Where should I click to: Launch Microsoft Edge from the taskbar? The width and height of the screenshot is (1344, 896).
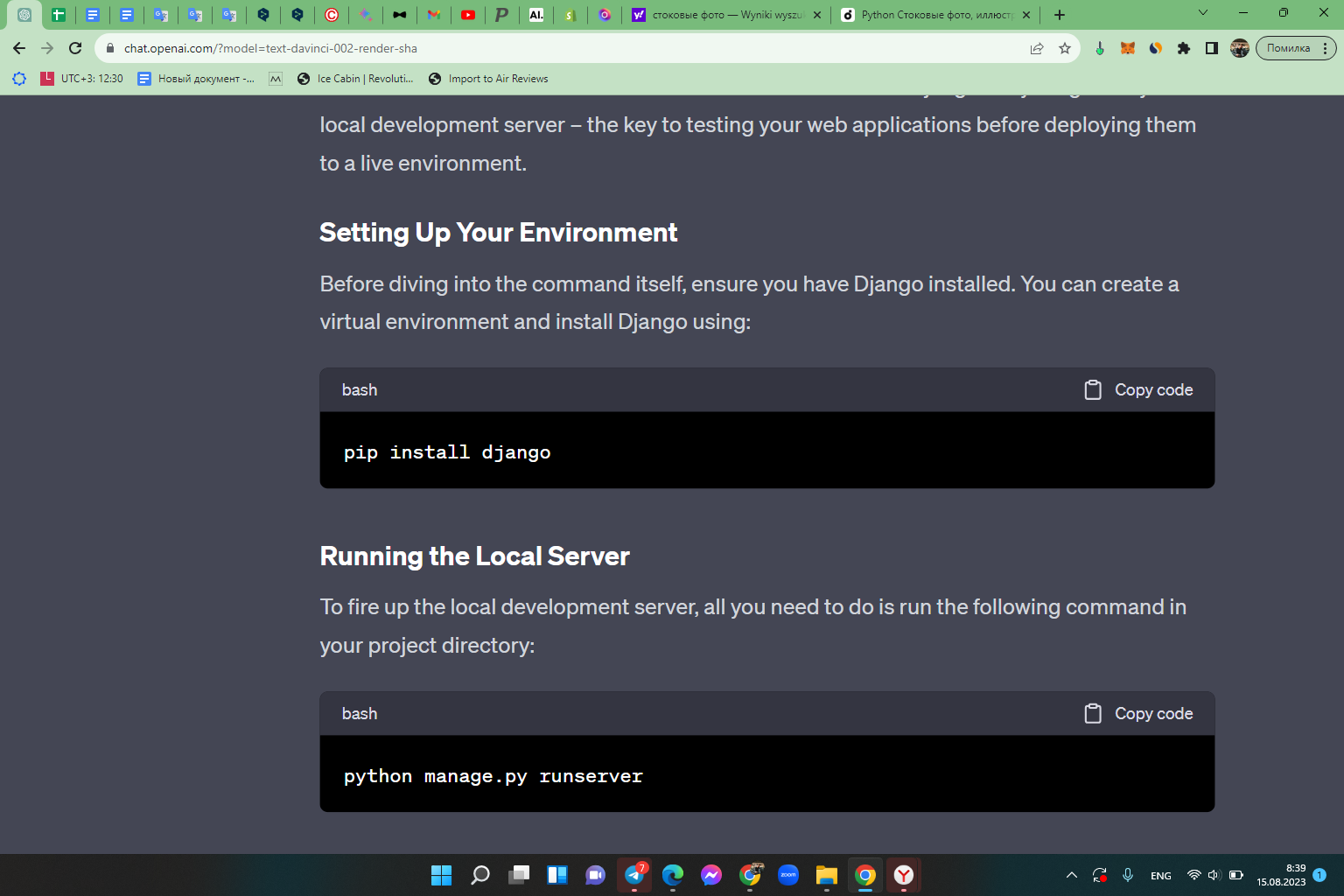673,874
